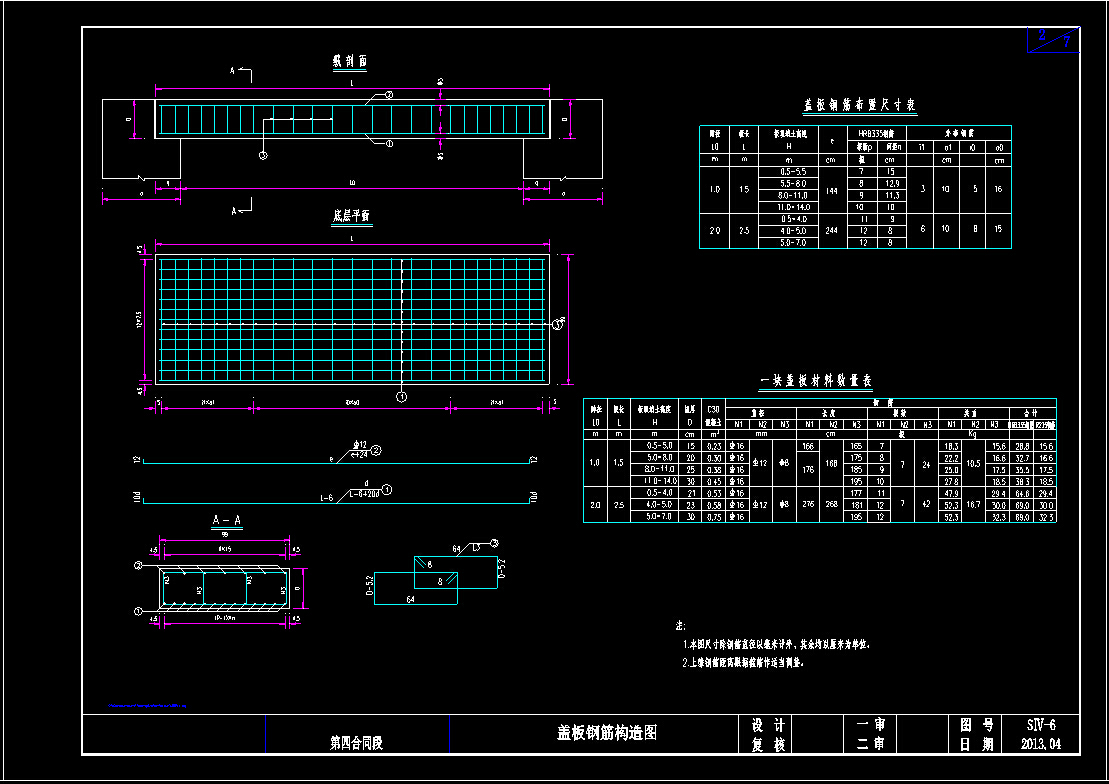
Task: Select the 纵剖面 view title
Action: [x=349, y=62]
